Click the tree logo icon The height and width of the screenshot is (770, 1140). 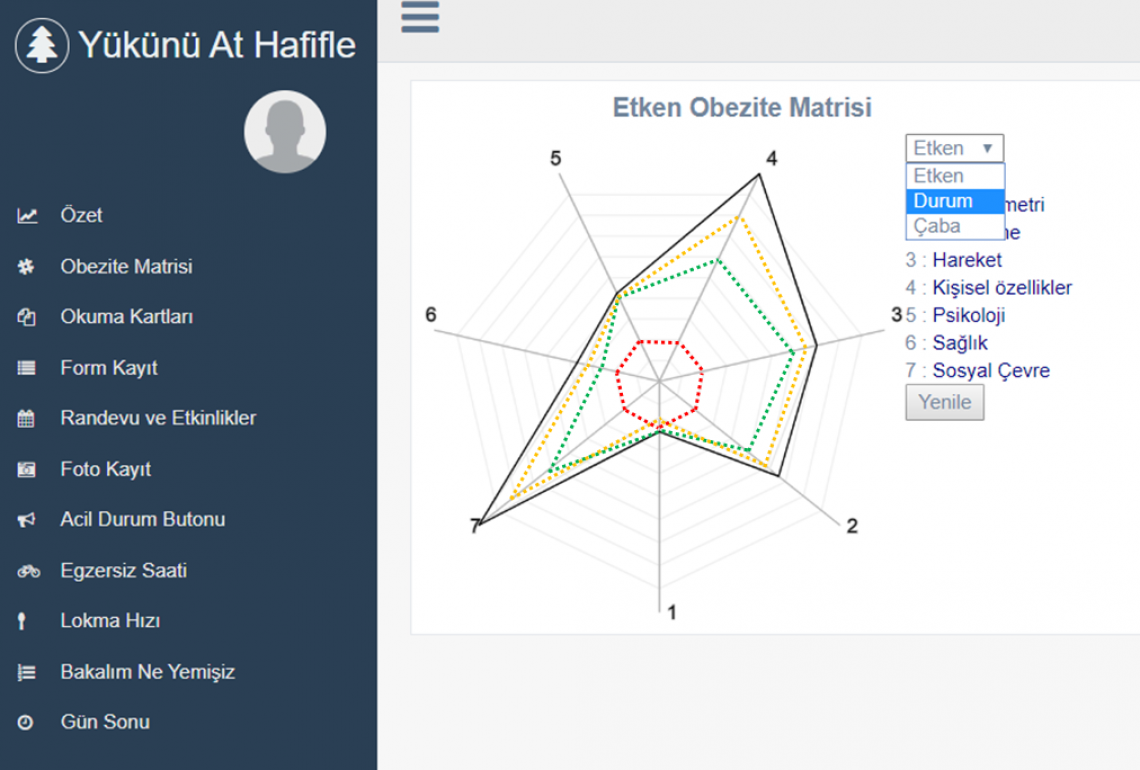pyautogui.click(x=42, y=45)
